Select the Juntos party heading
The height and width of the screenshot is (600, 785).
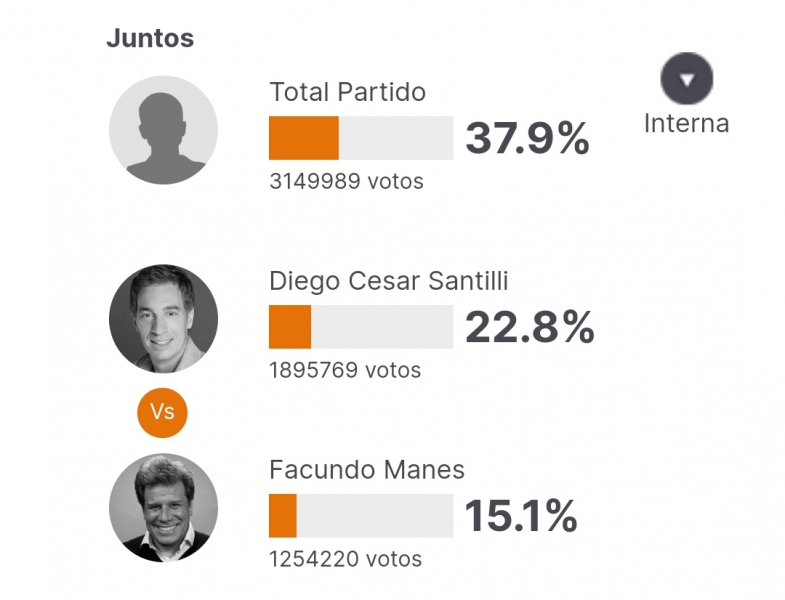tap(150, 38)
